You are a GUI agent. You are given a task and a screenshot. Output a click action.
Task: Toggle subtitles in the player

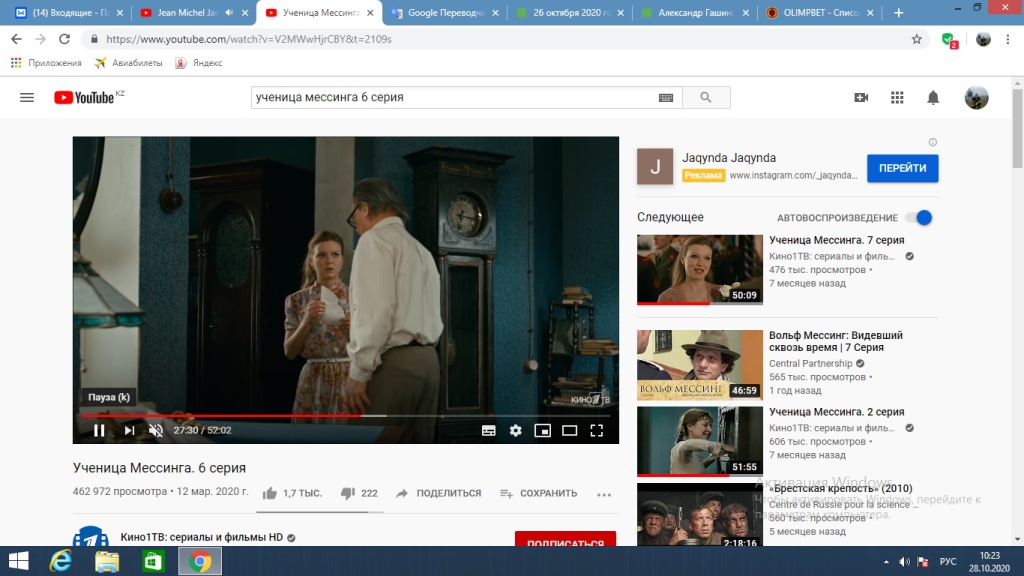pos(488,430)
